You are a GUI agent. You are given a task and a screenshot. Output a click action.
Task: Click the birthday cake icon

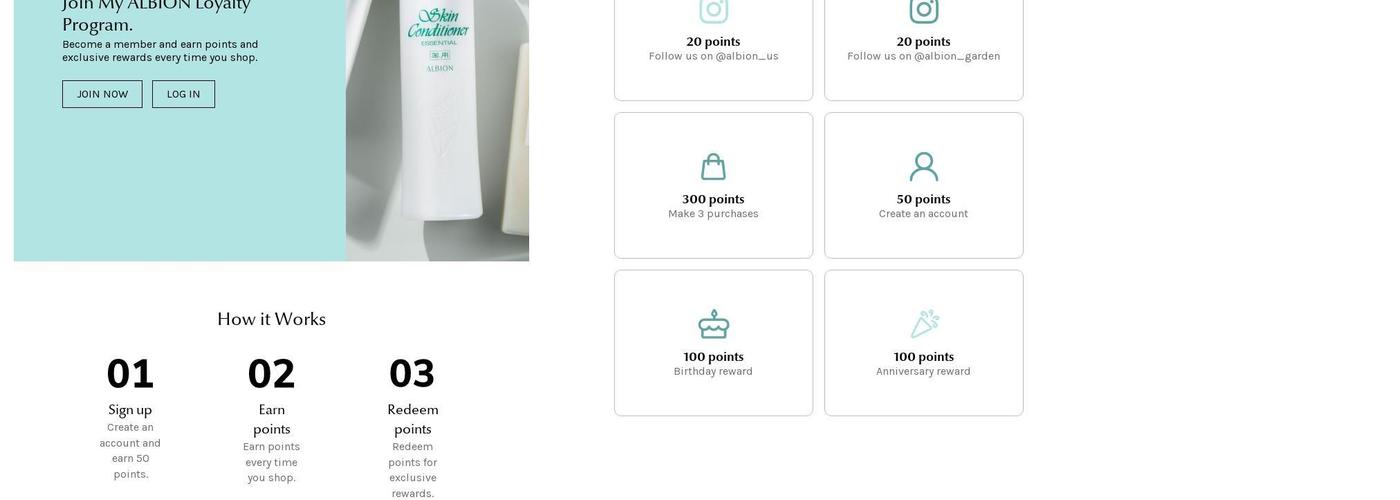pyautogui.click(x=713, y=324)
